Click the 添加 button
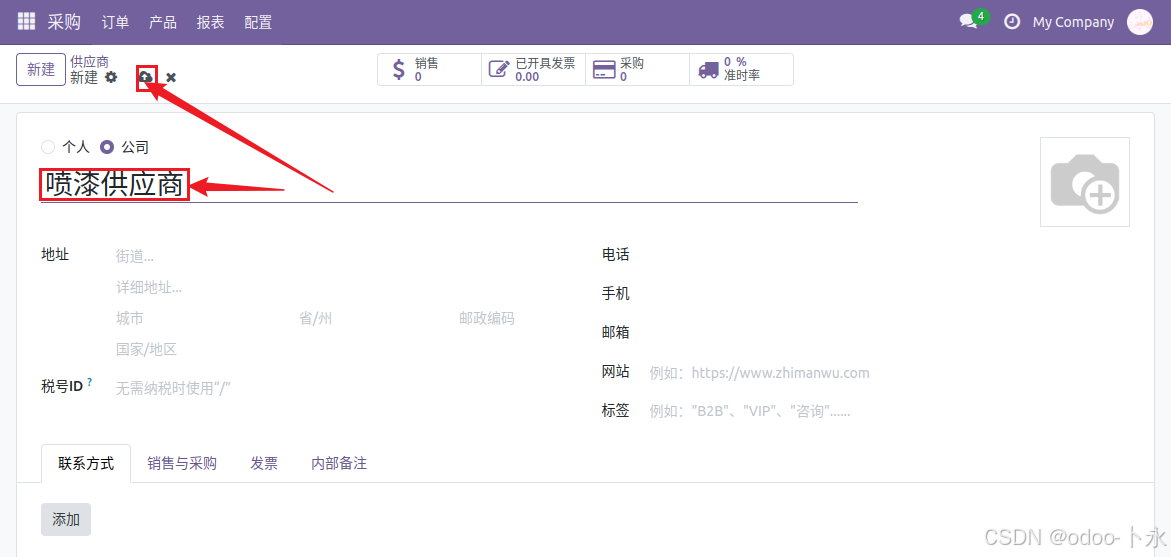 pyautogui.click(x=66, y=520)
